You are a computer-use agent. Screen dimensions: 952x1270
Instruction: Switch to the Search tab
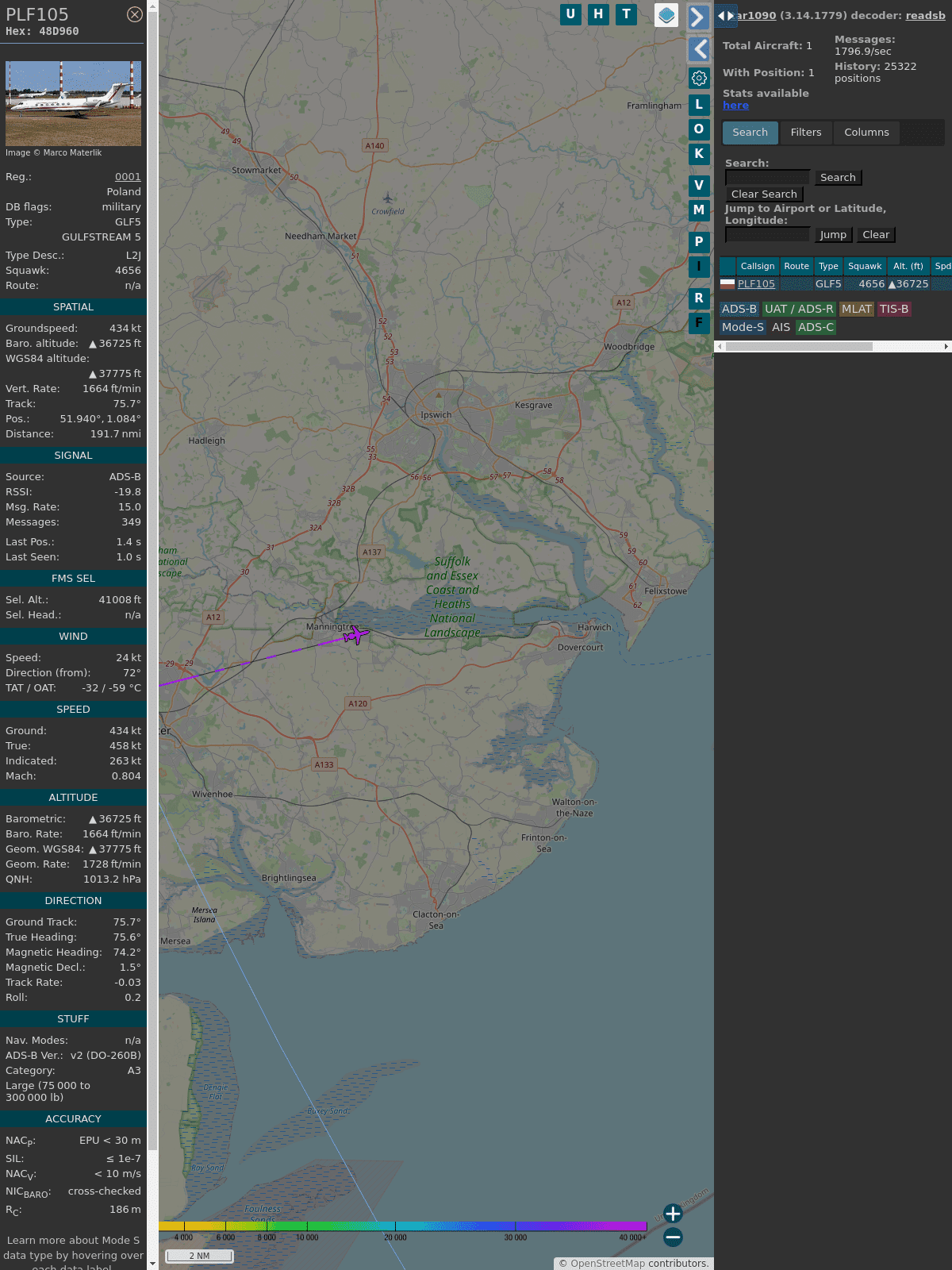pyautogui.click(x=750, y=133)
